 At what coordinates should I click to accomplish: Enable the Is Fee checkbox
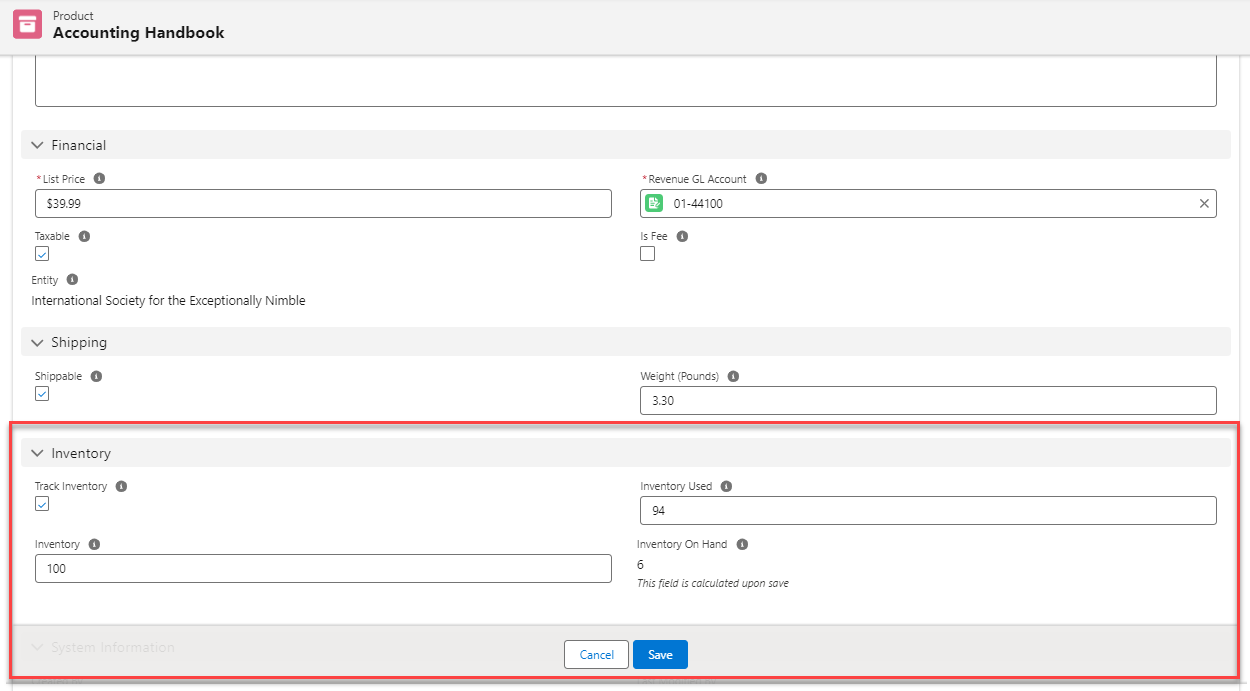click(x=648, y=254)
